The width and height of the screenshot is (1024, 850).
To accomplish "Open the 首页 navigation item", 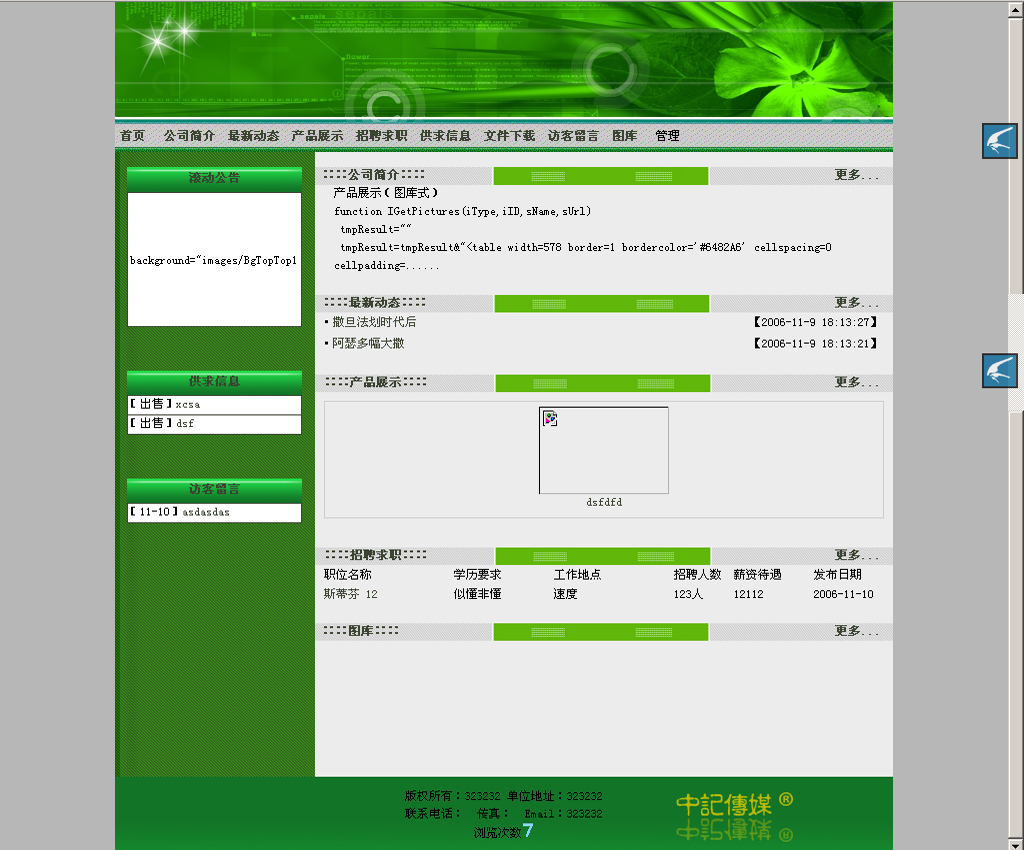I will point(132,136).
